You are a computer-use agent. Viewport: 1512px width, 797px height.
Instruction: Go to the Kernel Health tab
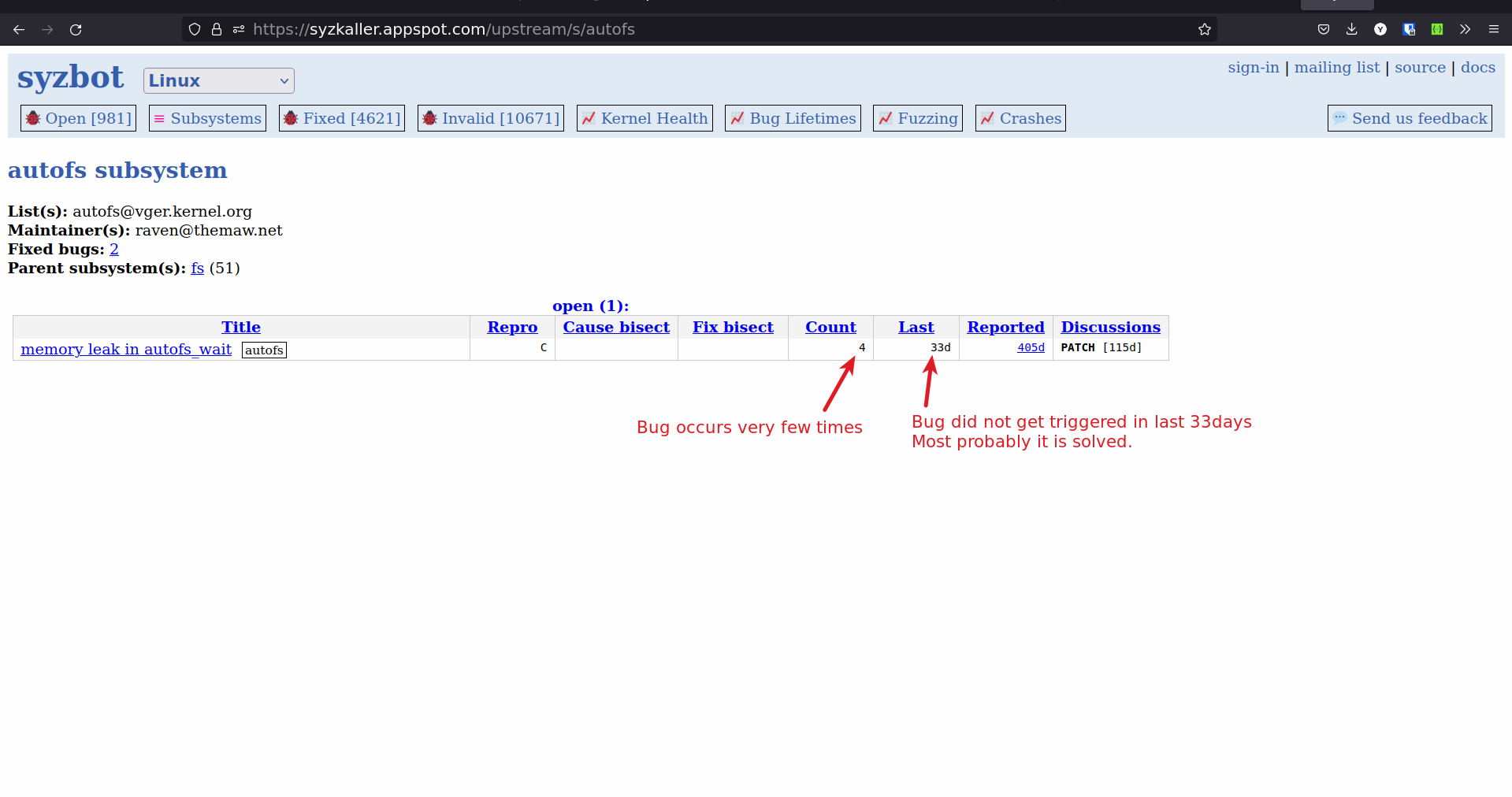point(645,118)
